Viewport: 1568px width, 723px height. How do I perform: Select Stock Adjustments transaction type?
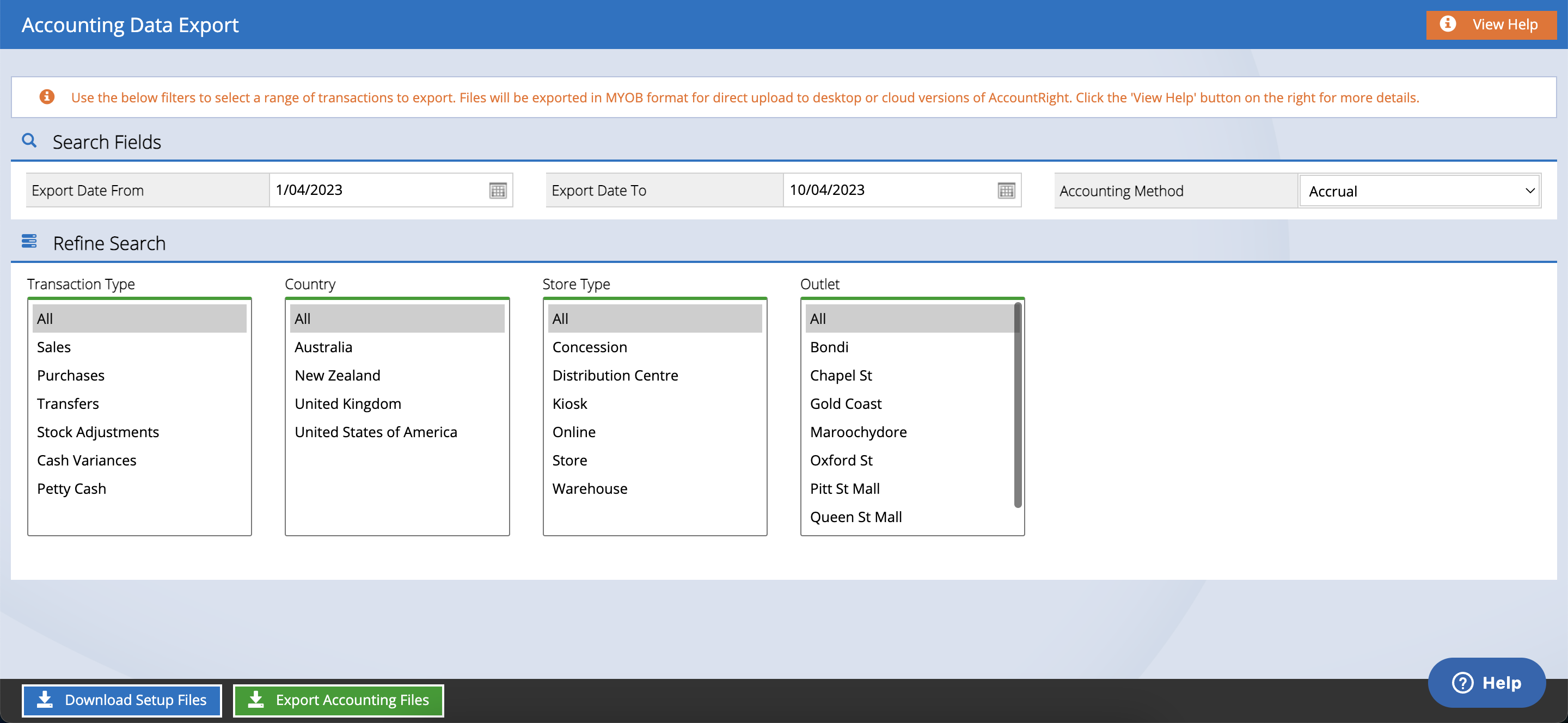point(139,432)
